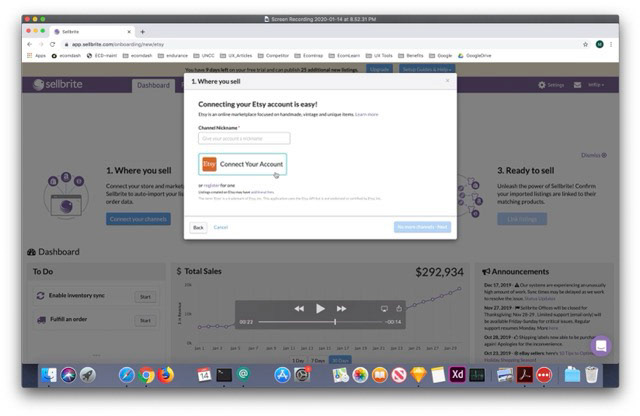Image resolution: width=640 pixels, height=416 pixels.
Task: Click No more channels - Next button
Action: coord(422,227)
